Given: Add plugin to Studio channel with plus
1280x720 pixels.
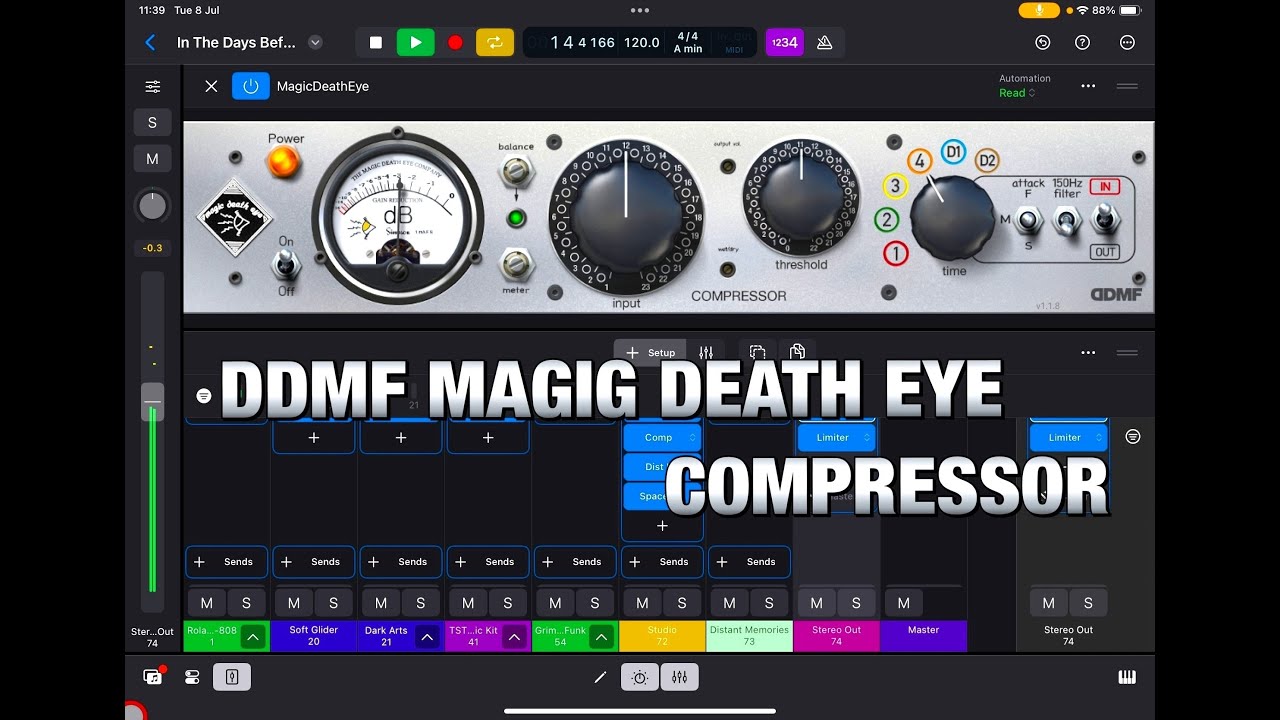Looking at the screenshot, I should (662, 525).
